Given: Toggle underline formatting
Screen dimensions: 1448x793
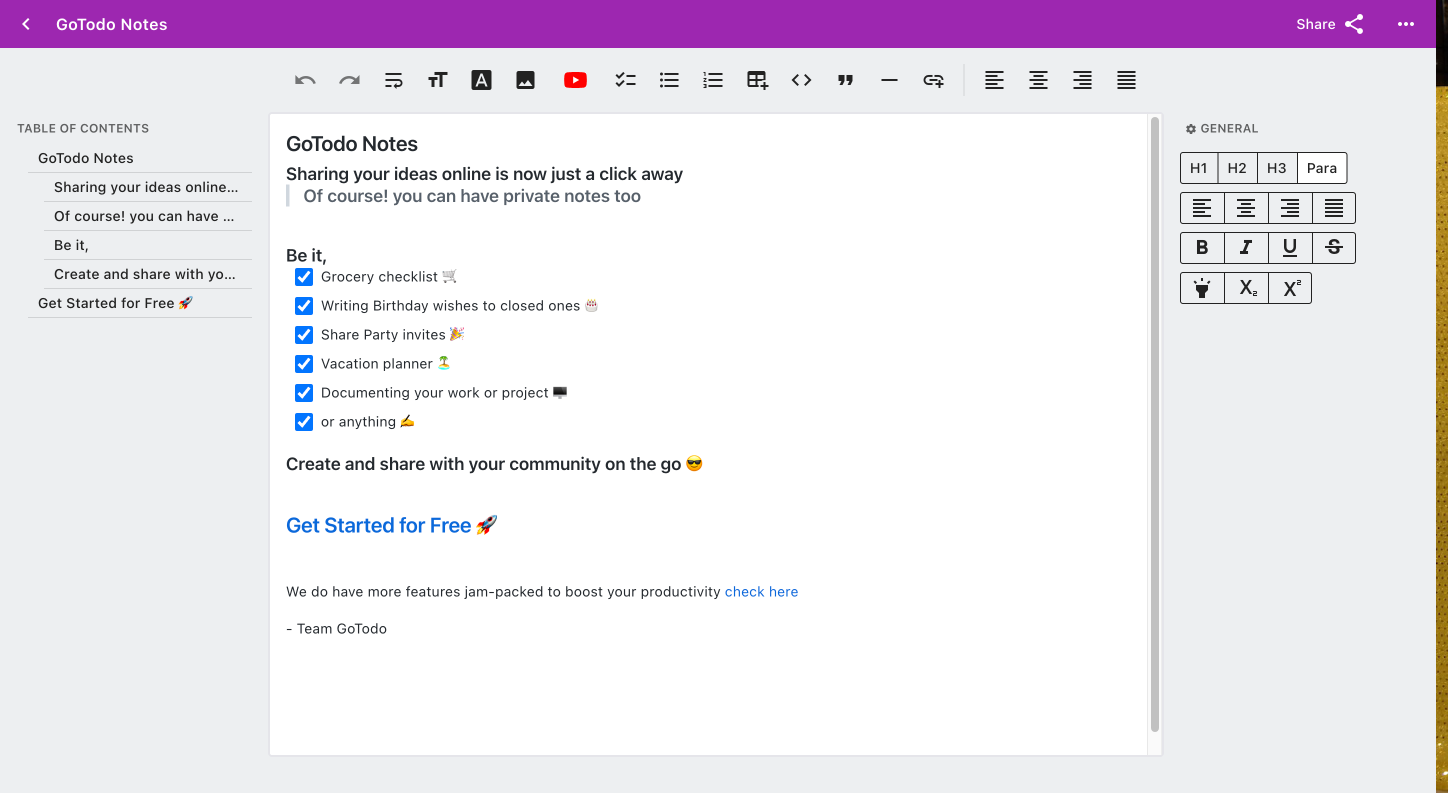Looking at the screenshot, I should coord(1290,248).
